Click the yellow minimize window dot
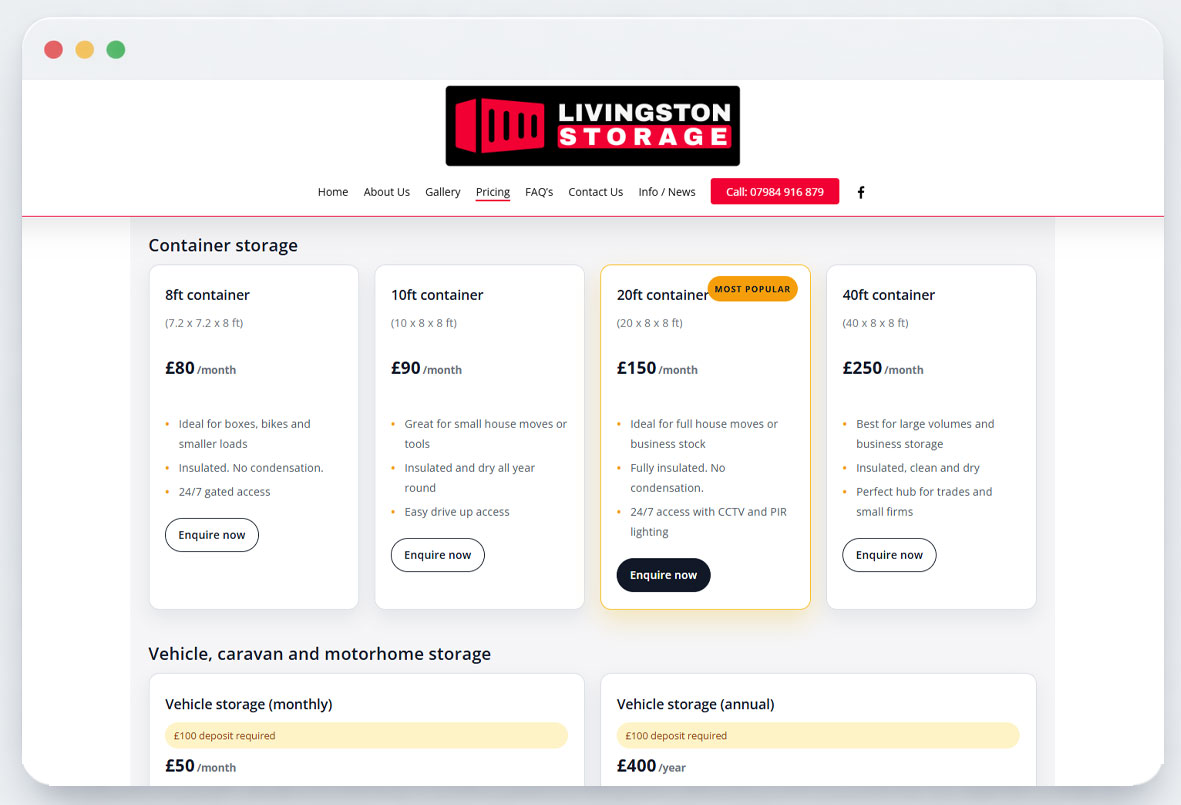Image resolution: width=1181 pixels, height=805 pixels. (x=85, y=50)
